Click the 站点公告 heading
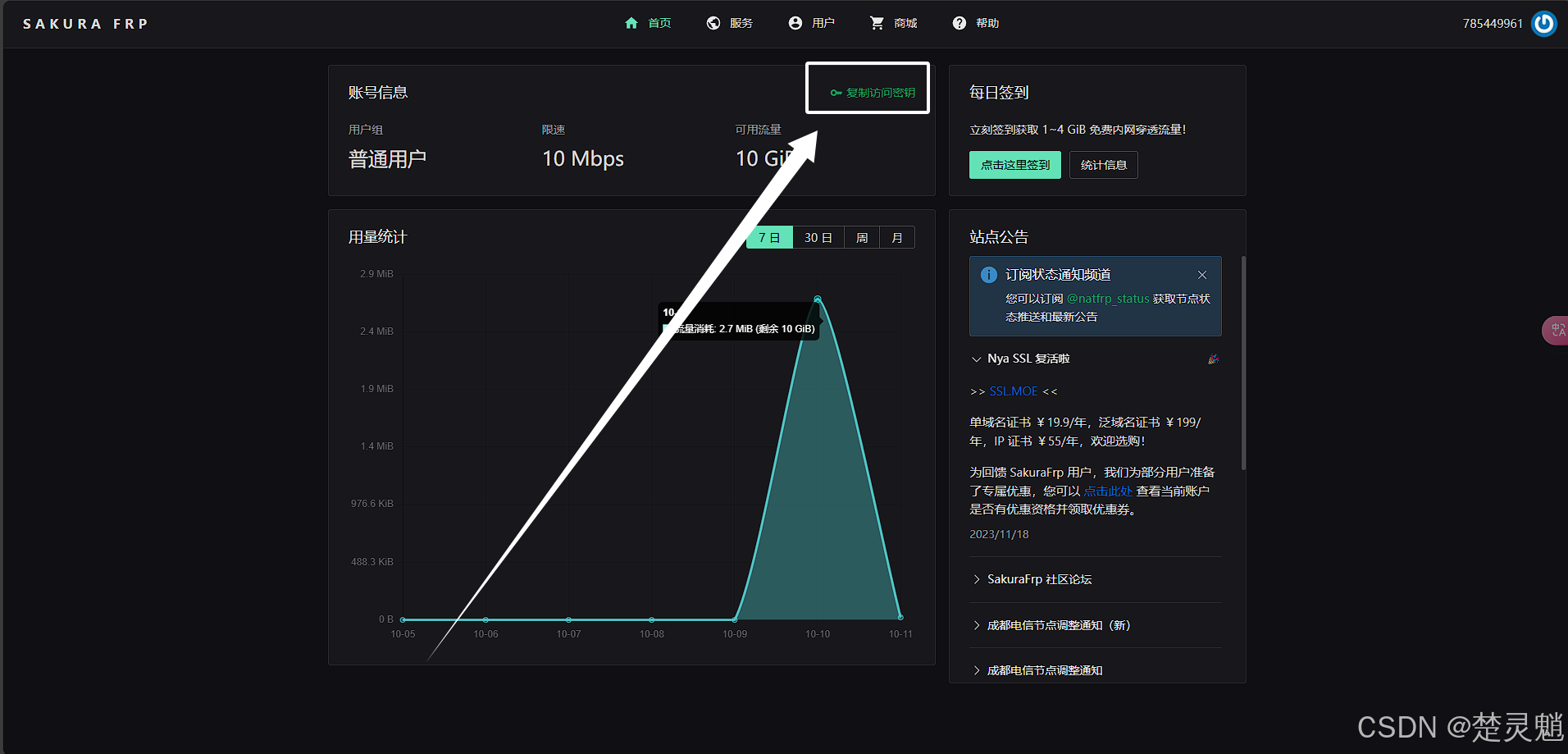 999,237
